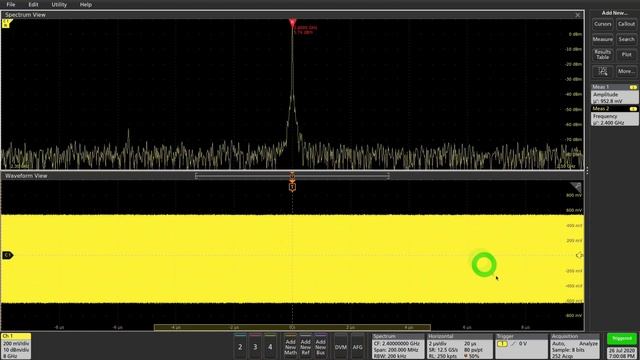Open the Results Table
This screenshot has height=360, width=640.
[x=602, y=55]
